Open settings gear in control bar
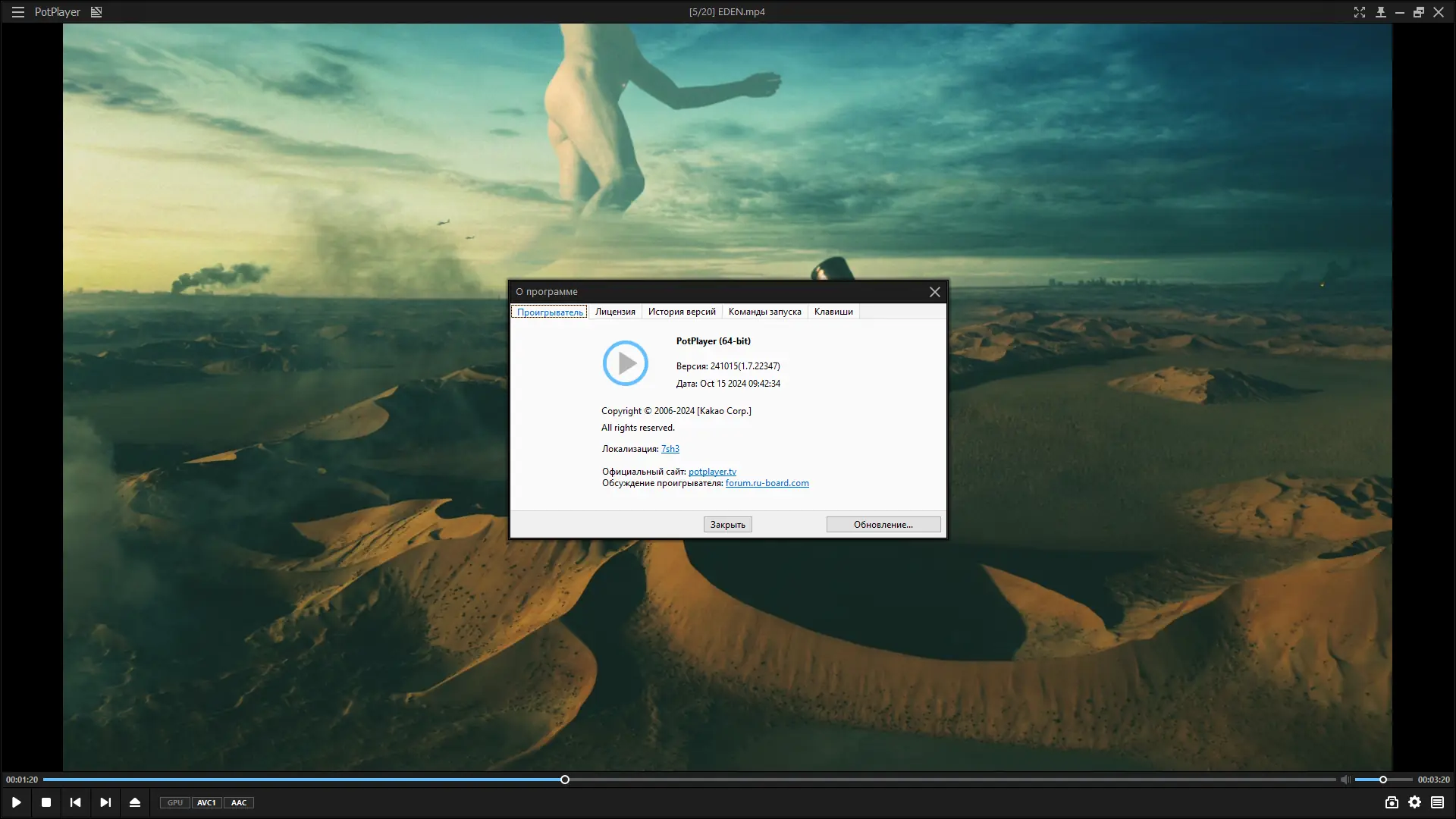Image resolution: width=1456 pixels, height=819 pixels. (x=1415, y=802)
